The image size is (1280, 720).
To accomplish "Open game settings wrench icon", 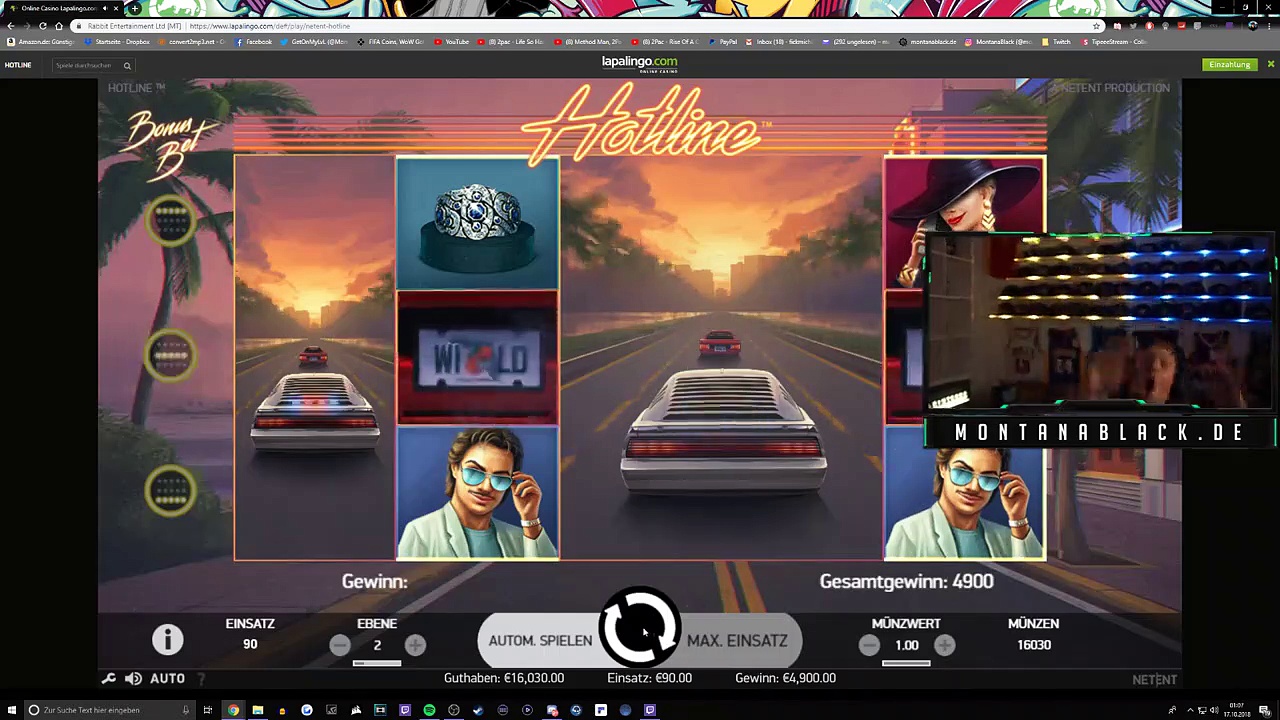I will point(109,679).
